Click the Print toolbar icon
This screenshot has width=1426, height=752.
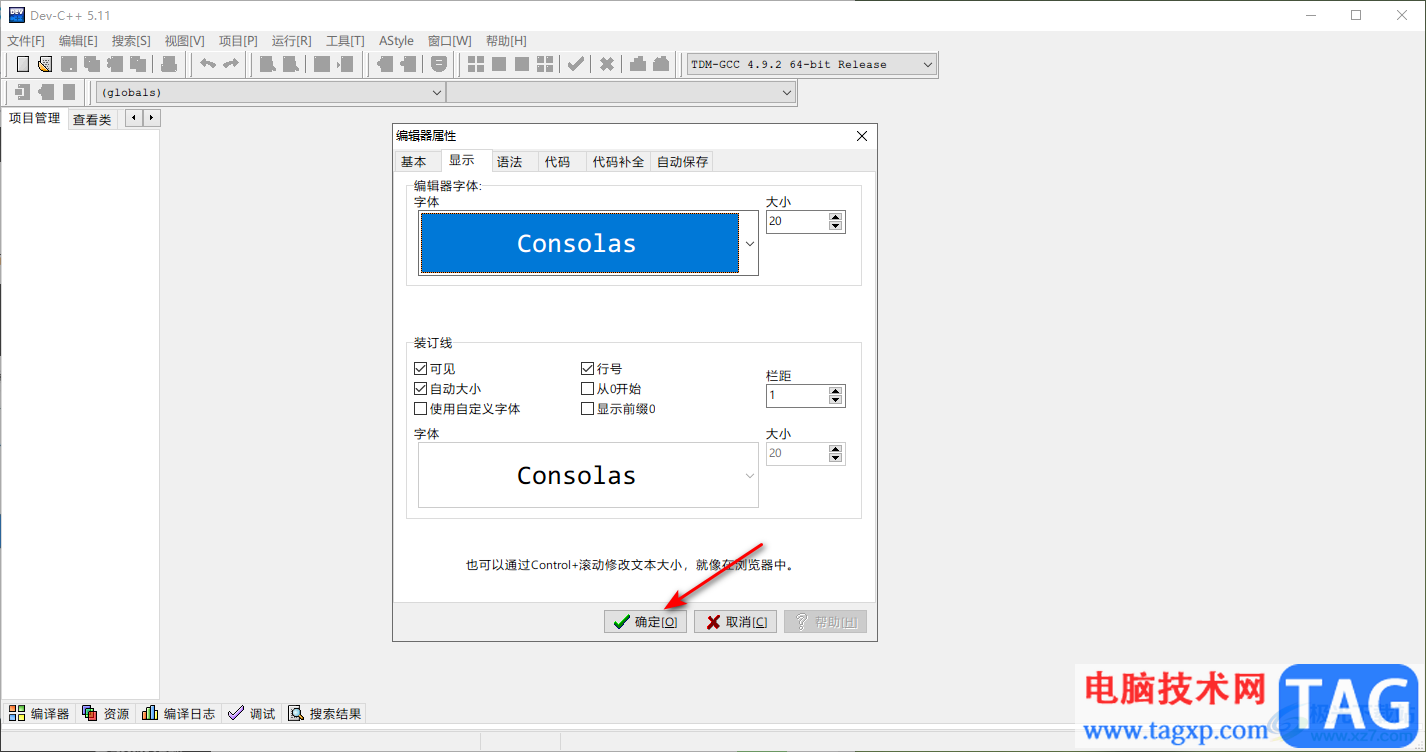169,64
